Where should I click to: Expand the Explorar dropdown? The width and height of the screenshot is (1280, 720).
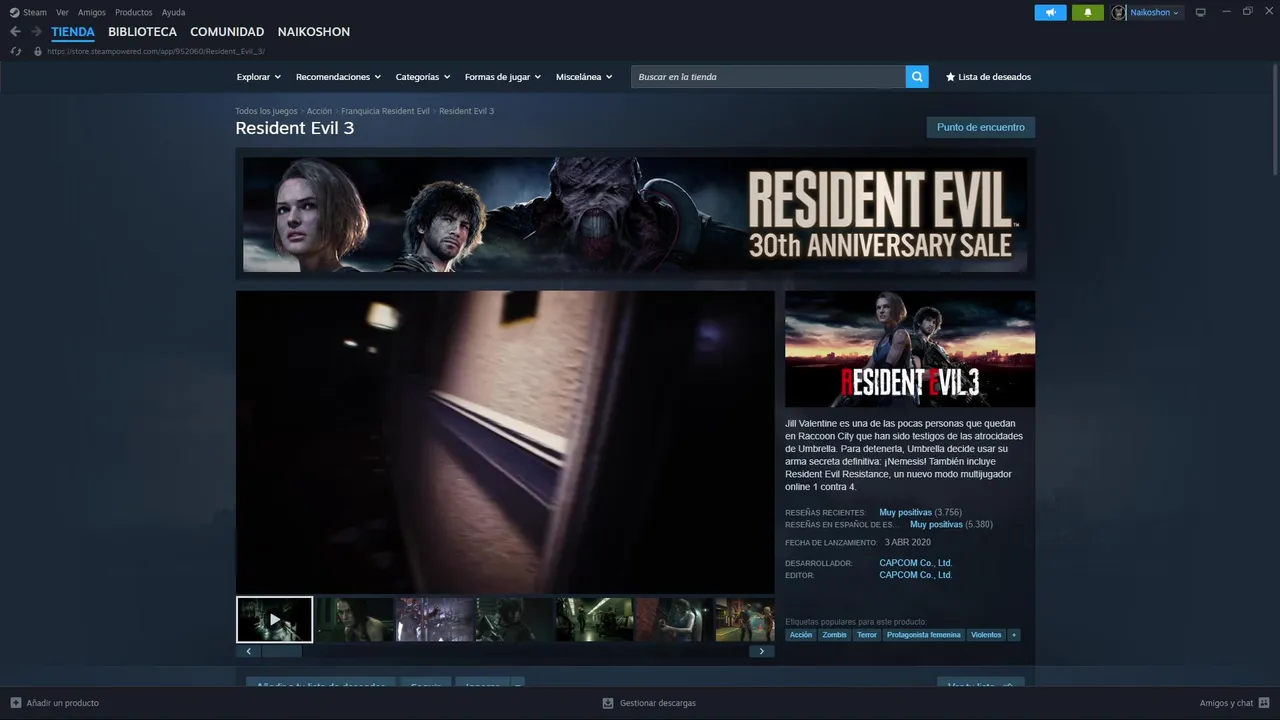coord(259,77)
